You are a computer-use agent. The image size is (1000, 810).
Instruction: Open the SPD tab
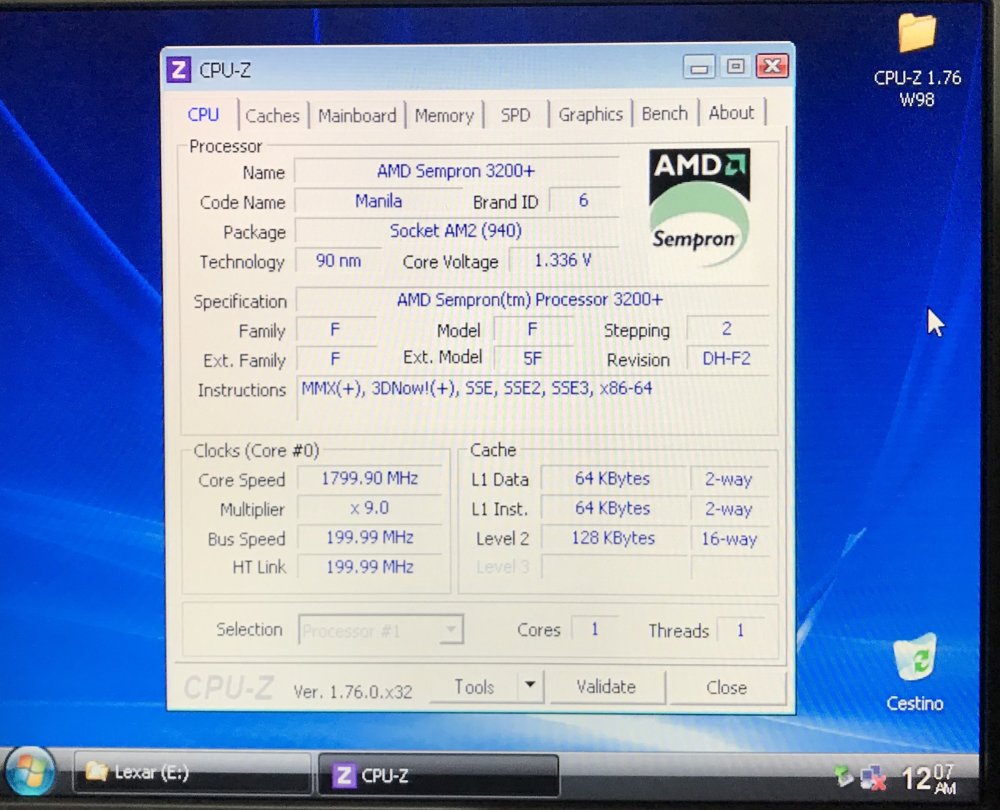516,115
